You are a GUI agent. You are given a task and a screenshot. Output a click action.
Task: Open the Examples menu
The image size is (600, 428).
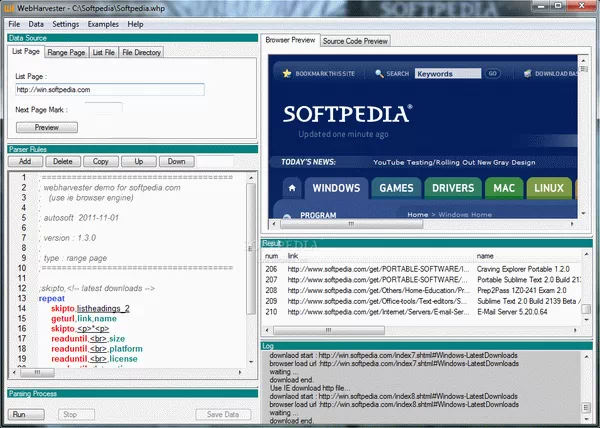[x=101, y=23]
